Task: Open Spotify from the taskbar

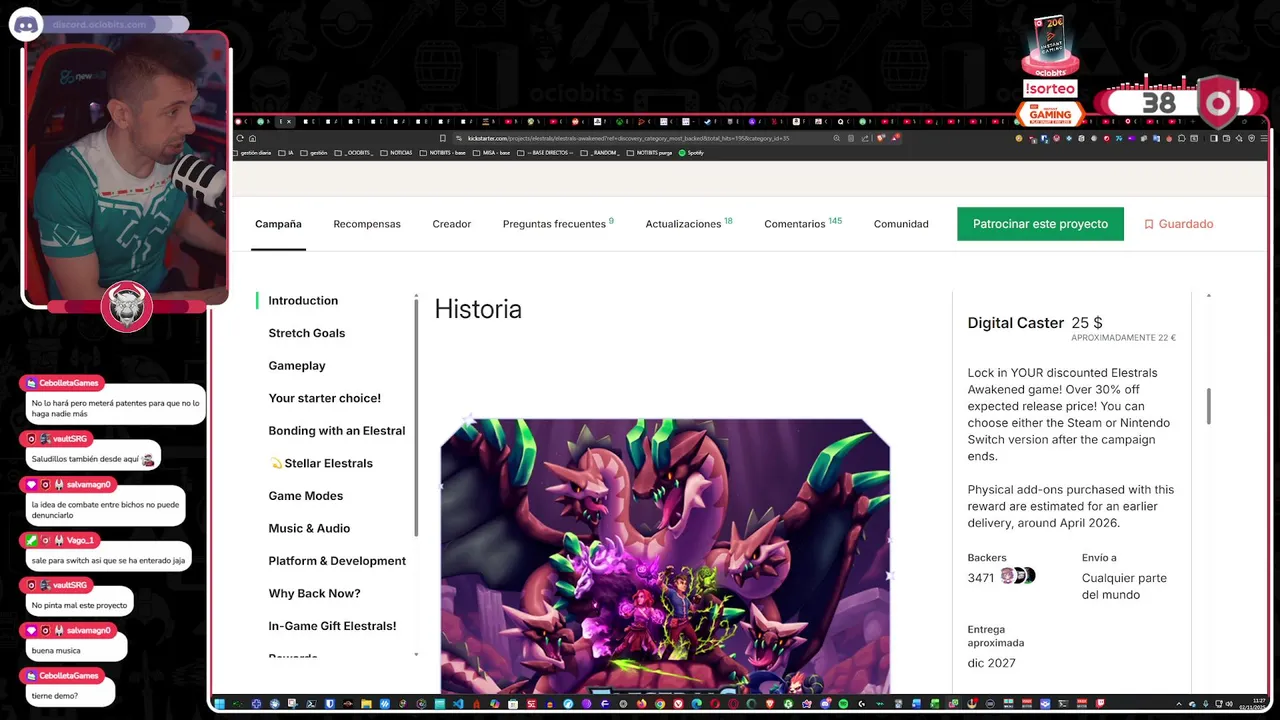Action: click(x=843, y=703)
